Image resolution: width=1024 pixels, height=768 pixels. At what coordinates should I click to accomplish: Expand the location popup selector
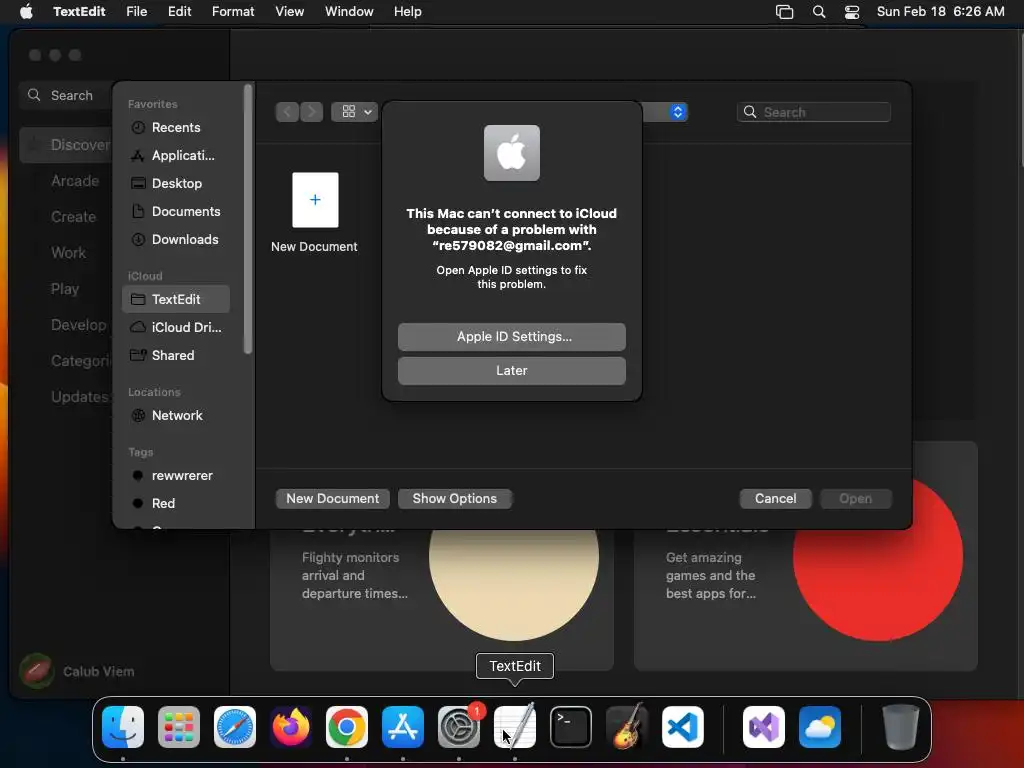[x=677, y=112]
